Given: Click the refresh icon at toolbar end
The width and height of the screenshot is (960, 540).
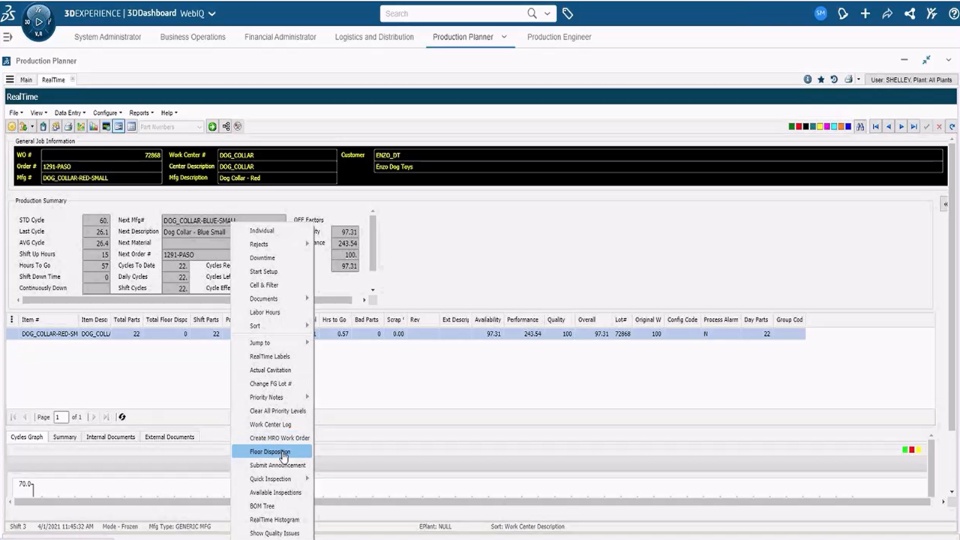Looking at the screenshot, I should [x=952, y=127].
